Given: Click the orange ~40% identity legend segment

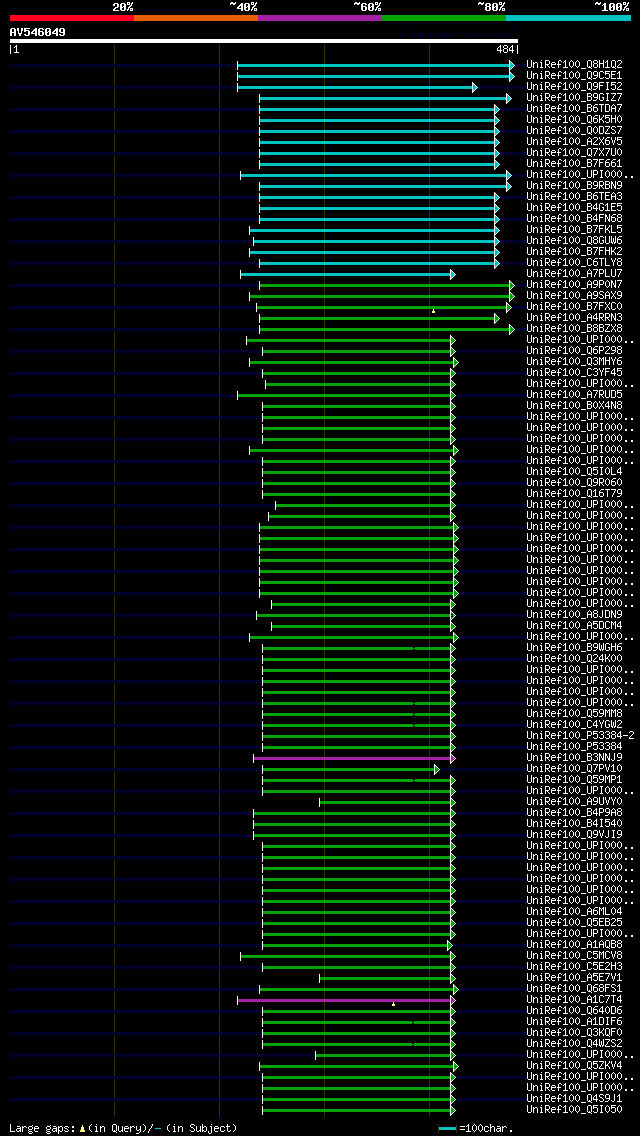Looking at the screenshot, I should 196,17.
